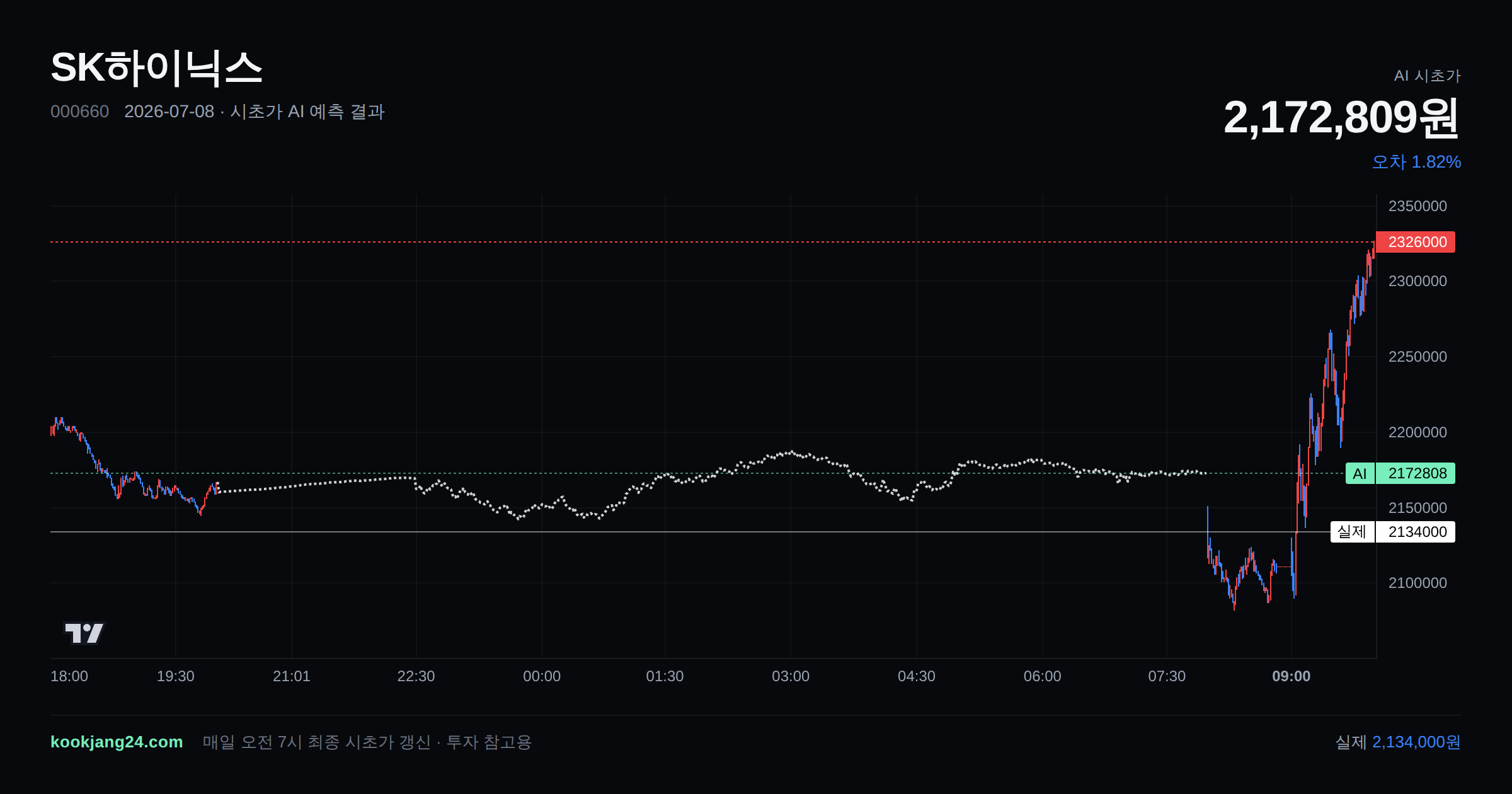Click the white 실제 2134000 price label
This screenshot has height=794, width=1512.
click(x=1392, y=532)
